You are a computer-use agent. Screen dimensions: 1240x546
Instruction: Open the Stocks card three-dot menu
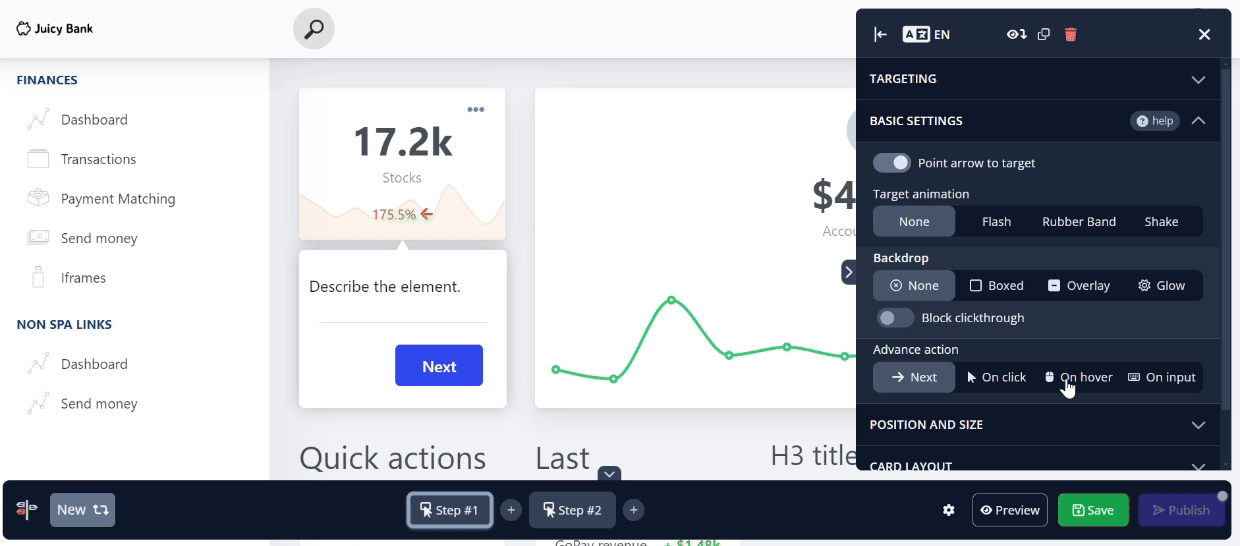(476, 109)
